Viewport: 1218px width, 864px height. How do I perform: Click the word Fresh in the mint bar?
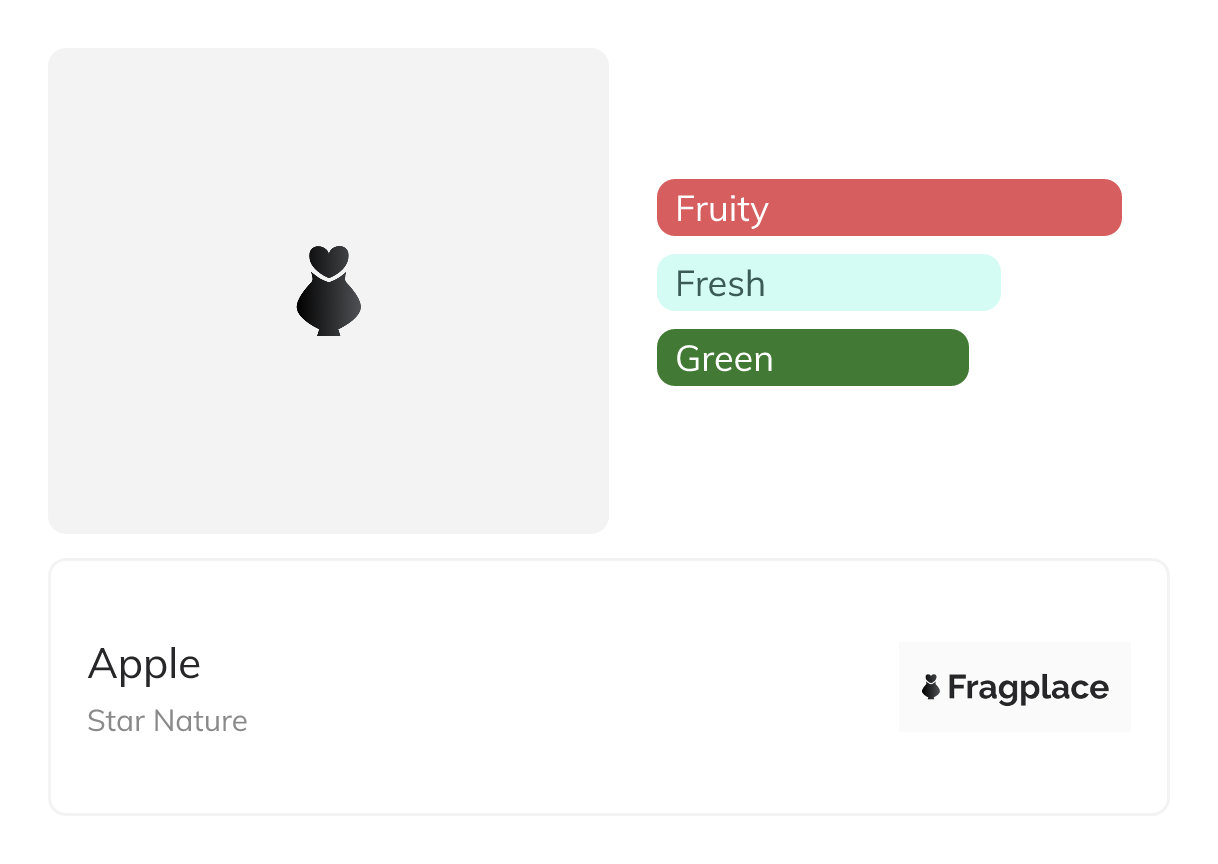click(x=720, y=284)
